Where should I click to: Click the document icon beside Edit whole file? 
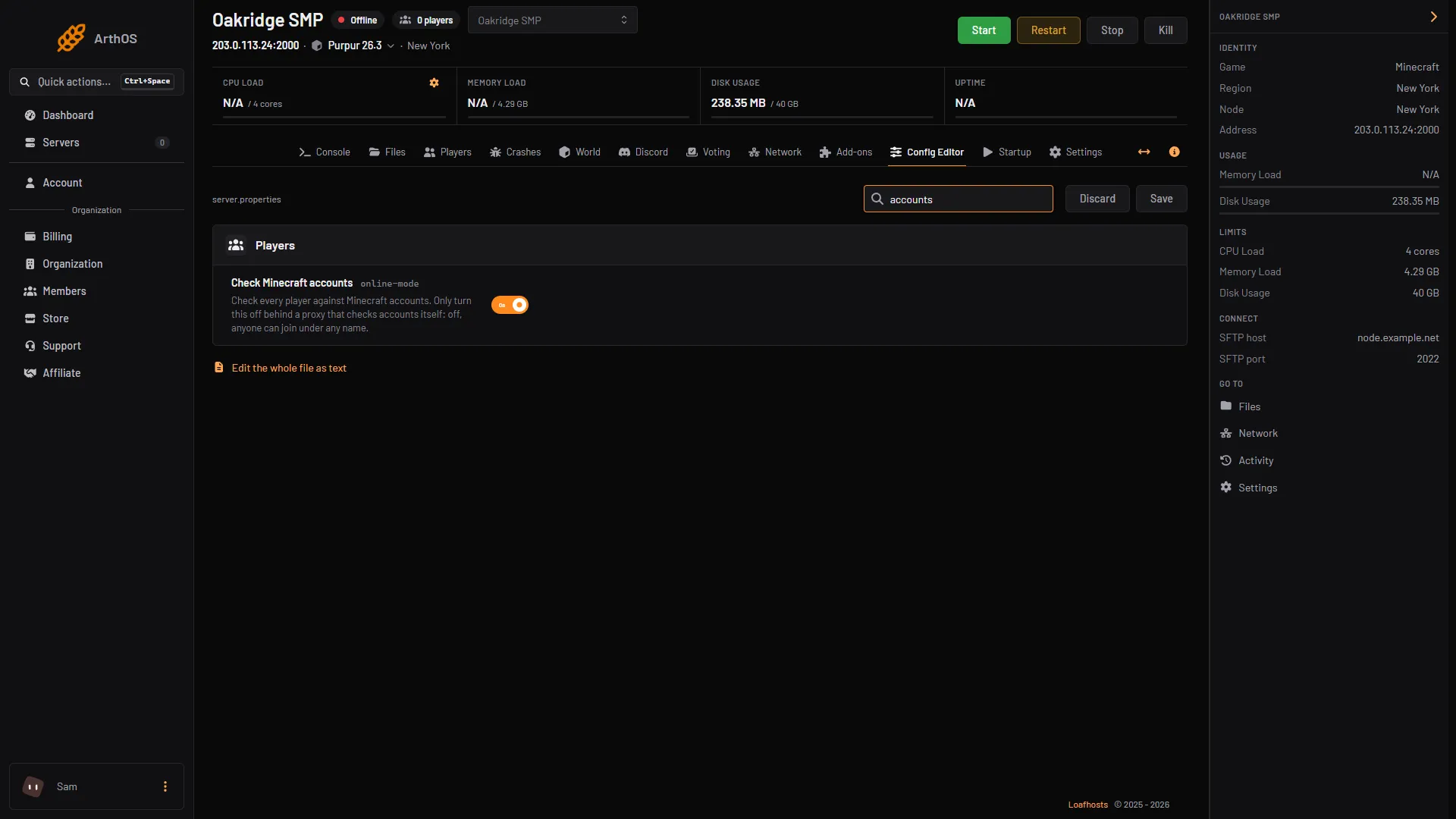(x=219, y=367)
